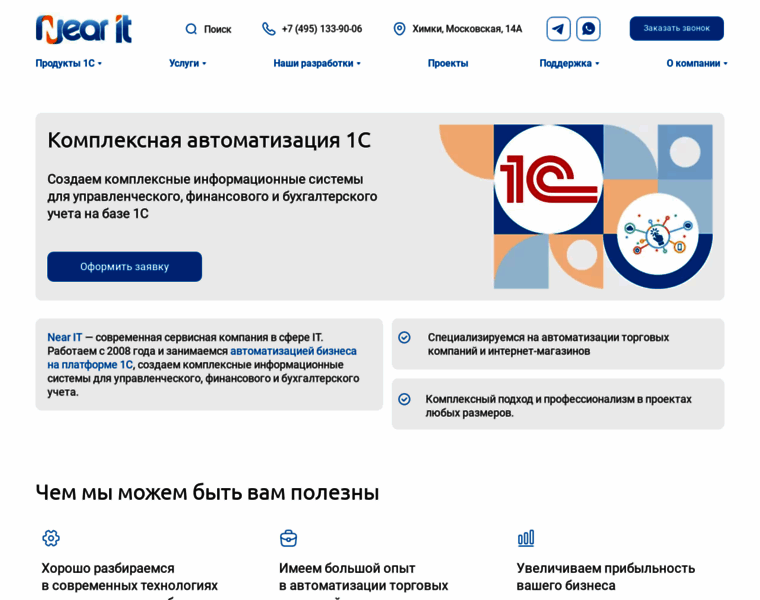
Task: Expand the 'Наши разработки' dropdown menu
Action: pos(317,63)
